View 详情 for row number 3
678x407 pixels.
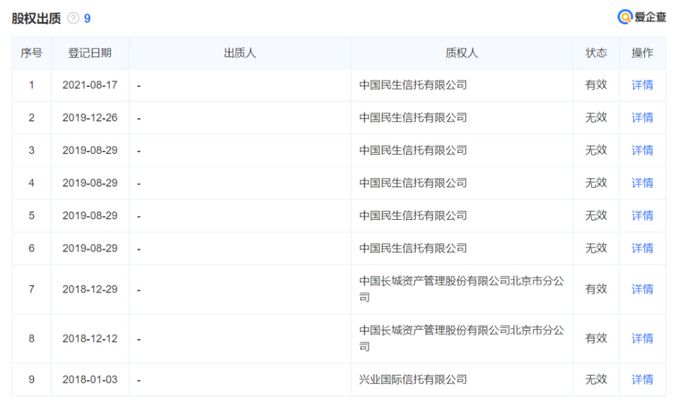[642, 150]
